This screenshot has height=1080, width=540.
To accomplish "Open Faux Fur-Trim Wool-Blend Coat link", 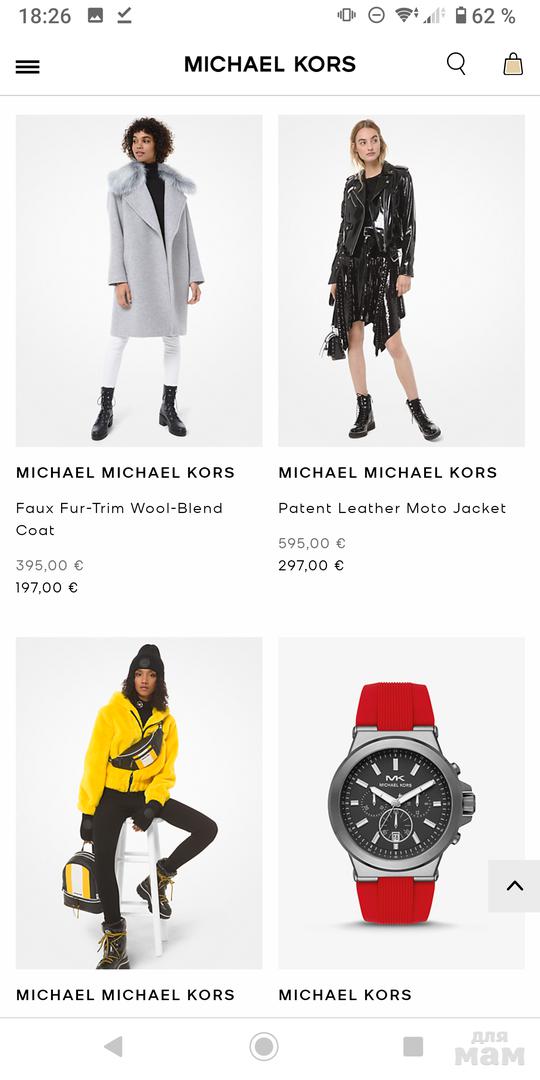I will 119,519.
